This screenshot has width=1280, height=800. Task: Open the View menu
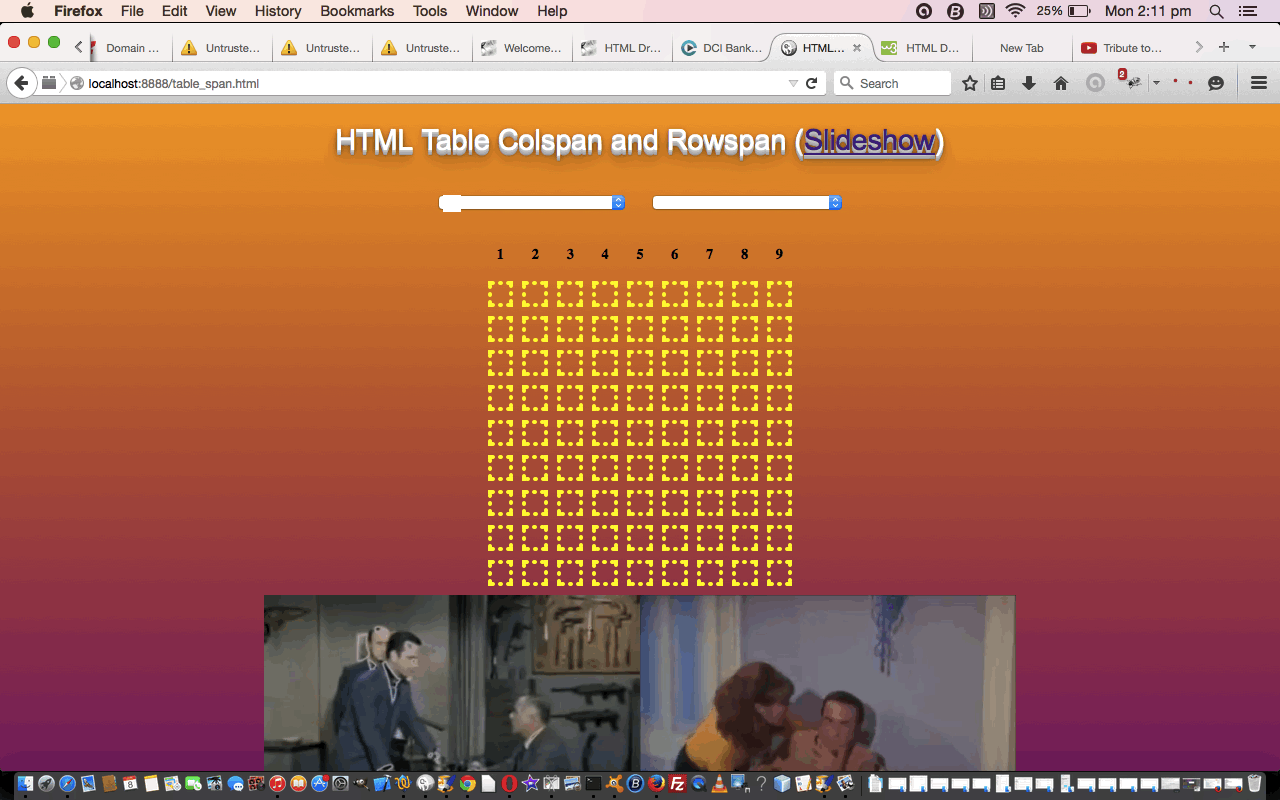221,11
